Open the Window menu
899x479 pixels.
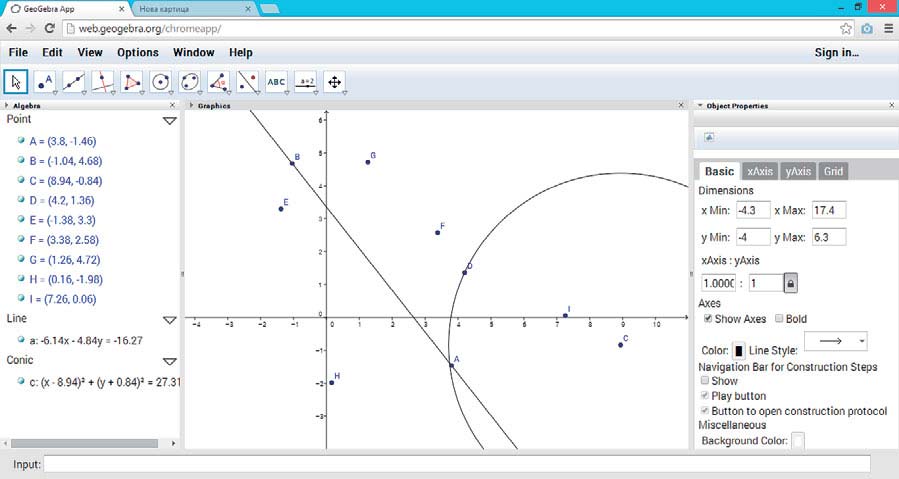pos(194,52)
